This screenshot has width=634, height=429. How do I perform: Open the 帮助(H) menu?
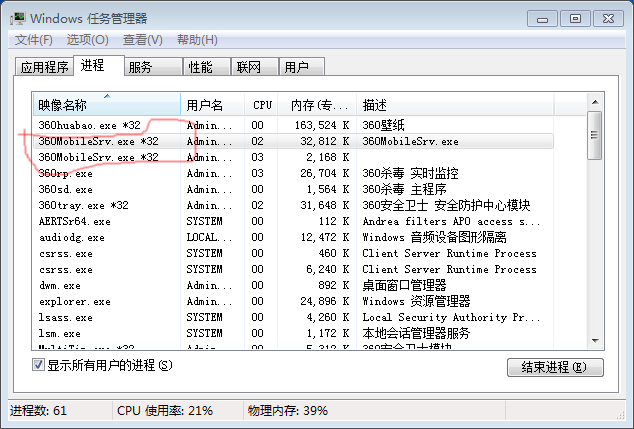click(197, 40)
